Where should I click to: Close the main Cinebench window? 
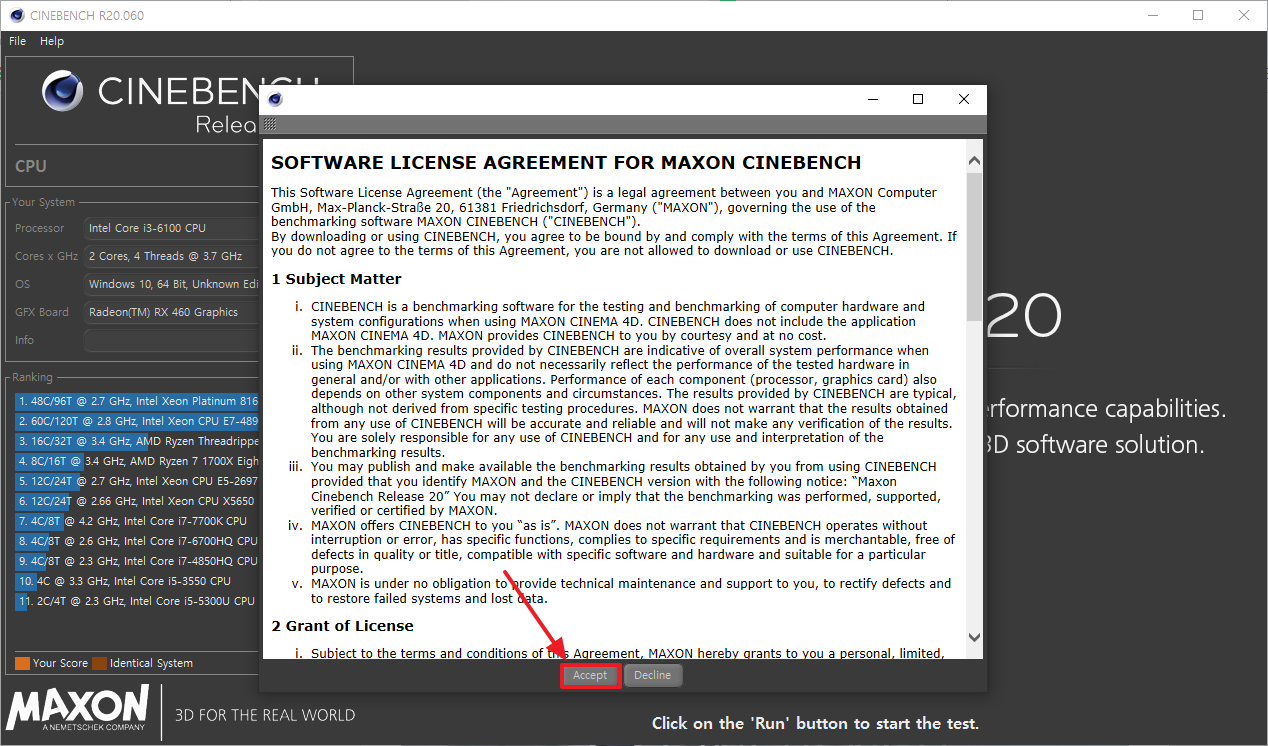coord(1244,15)
